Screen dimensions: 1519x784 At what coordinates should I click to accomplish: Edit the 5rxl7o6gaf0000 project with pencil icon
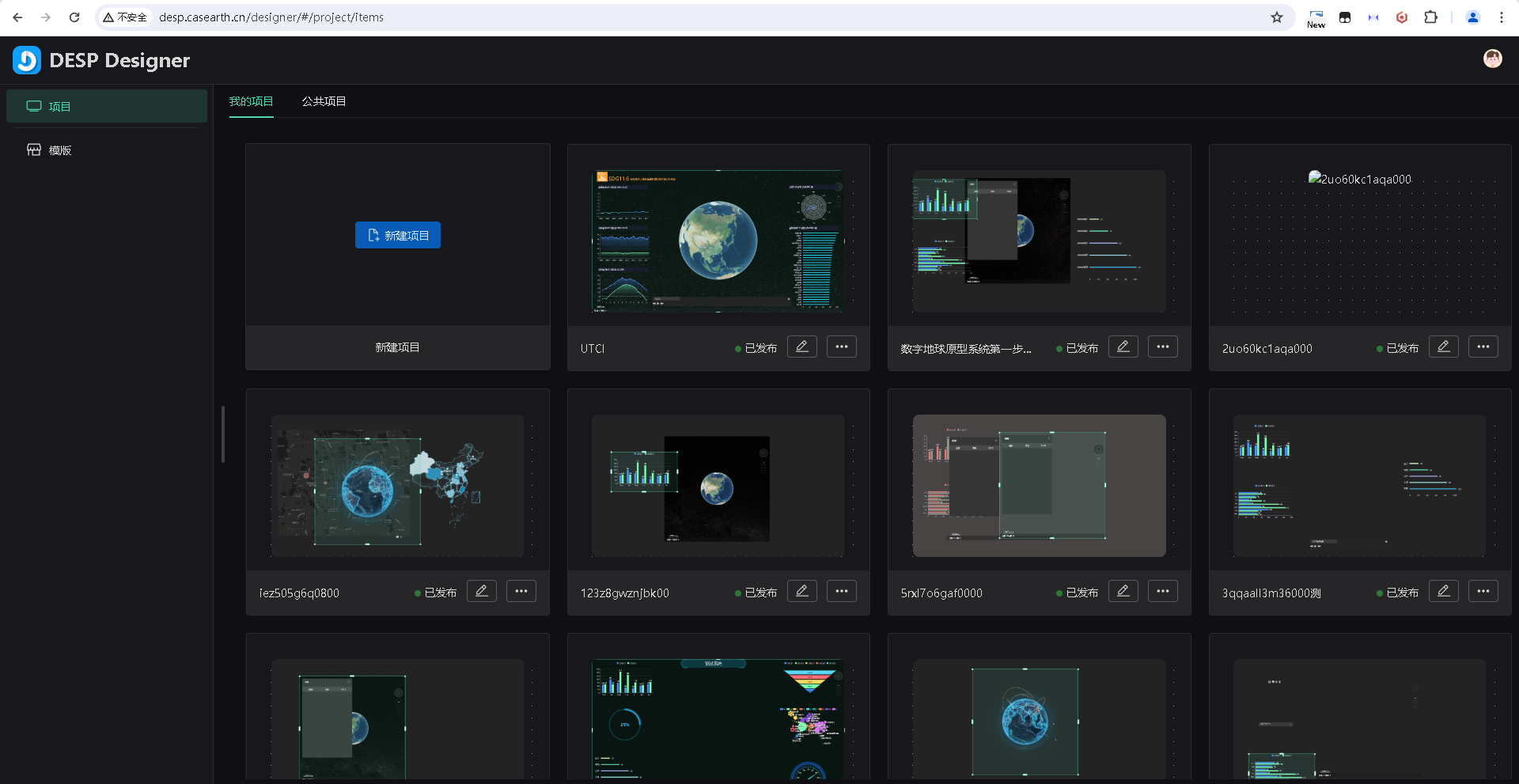(x=1123, y=591)
